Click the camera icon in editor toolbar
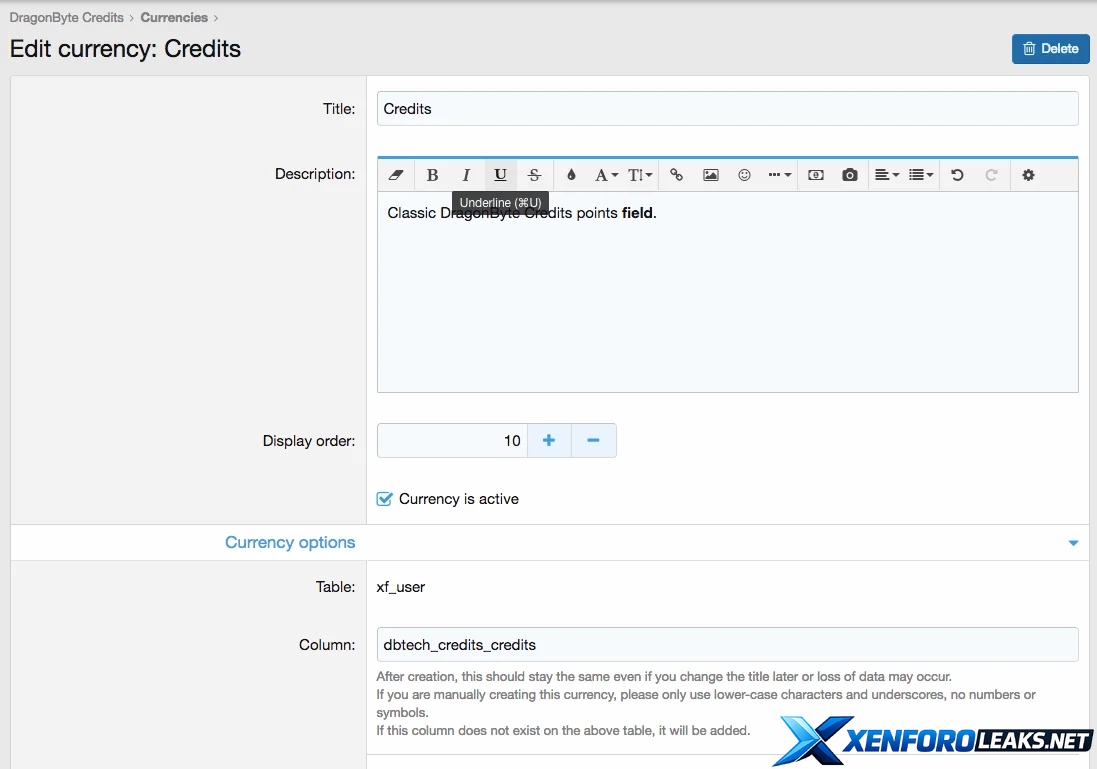This screenshot has height=769, width=1097. coord(850,175)
